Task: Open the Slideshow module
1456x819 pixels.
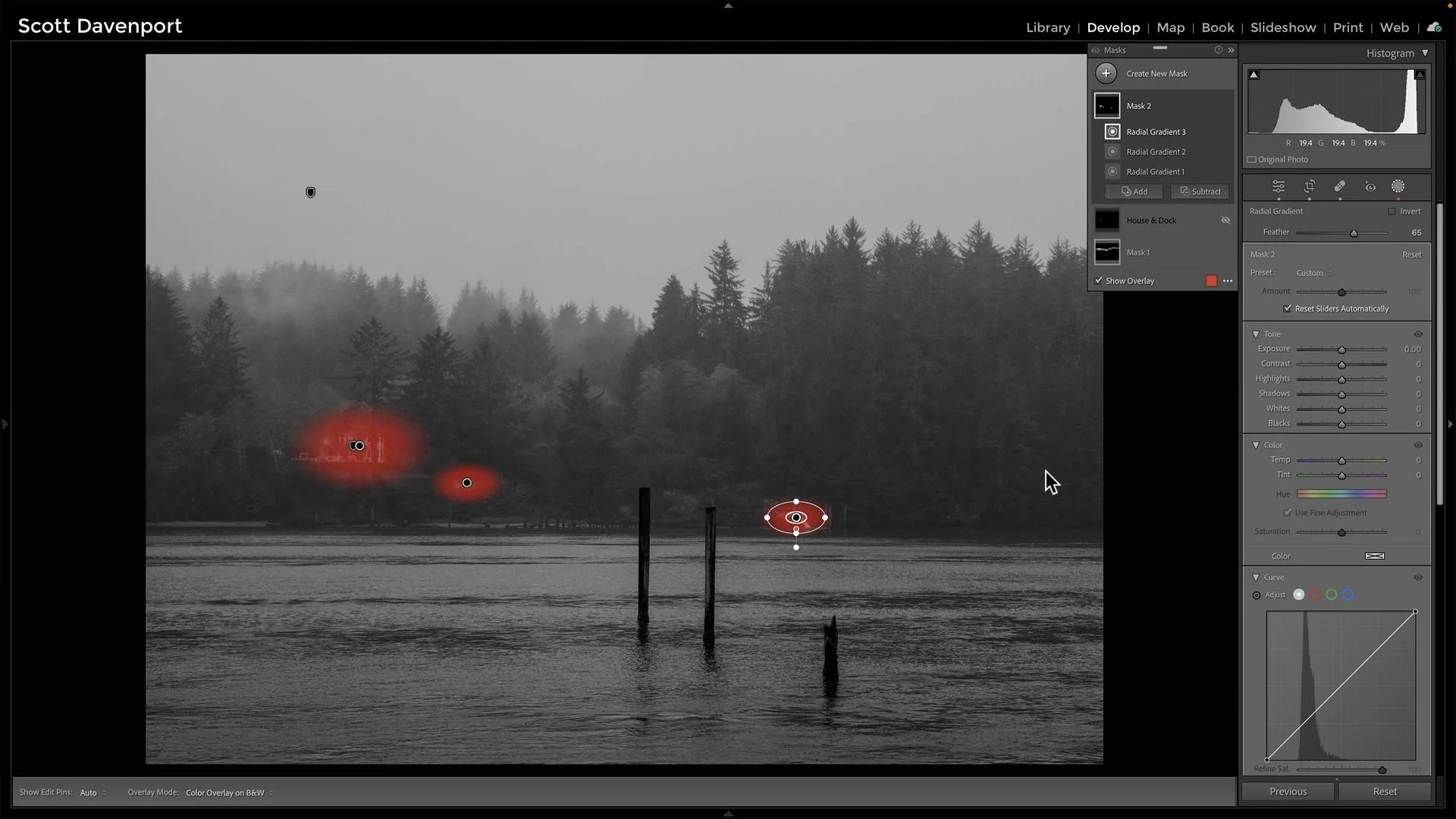Action: (x=1282, y=27)
